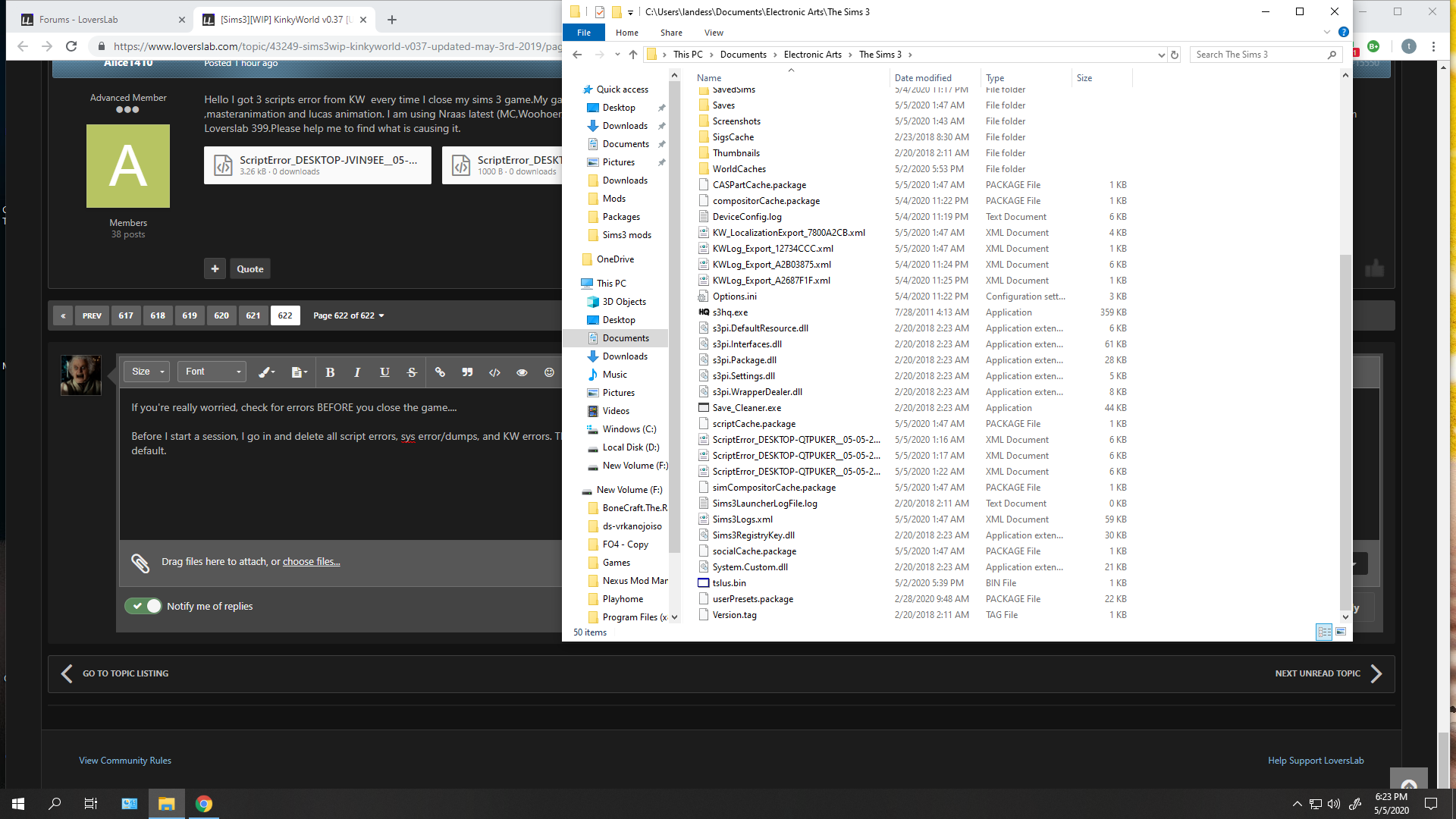The image size is (1456, 819).
Task: Open Explorer File menu
Action: pyautogui.click(x=584, y=33)
